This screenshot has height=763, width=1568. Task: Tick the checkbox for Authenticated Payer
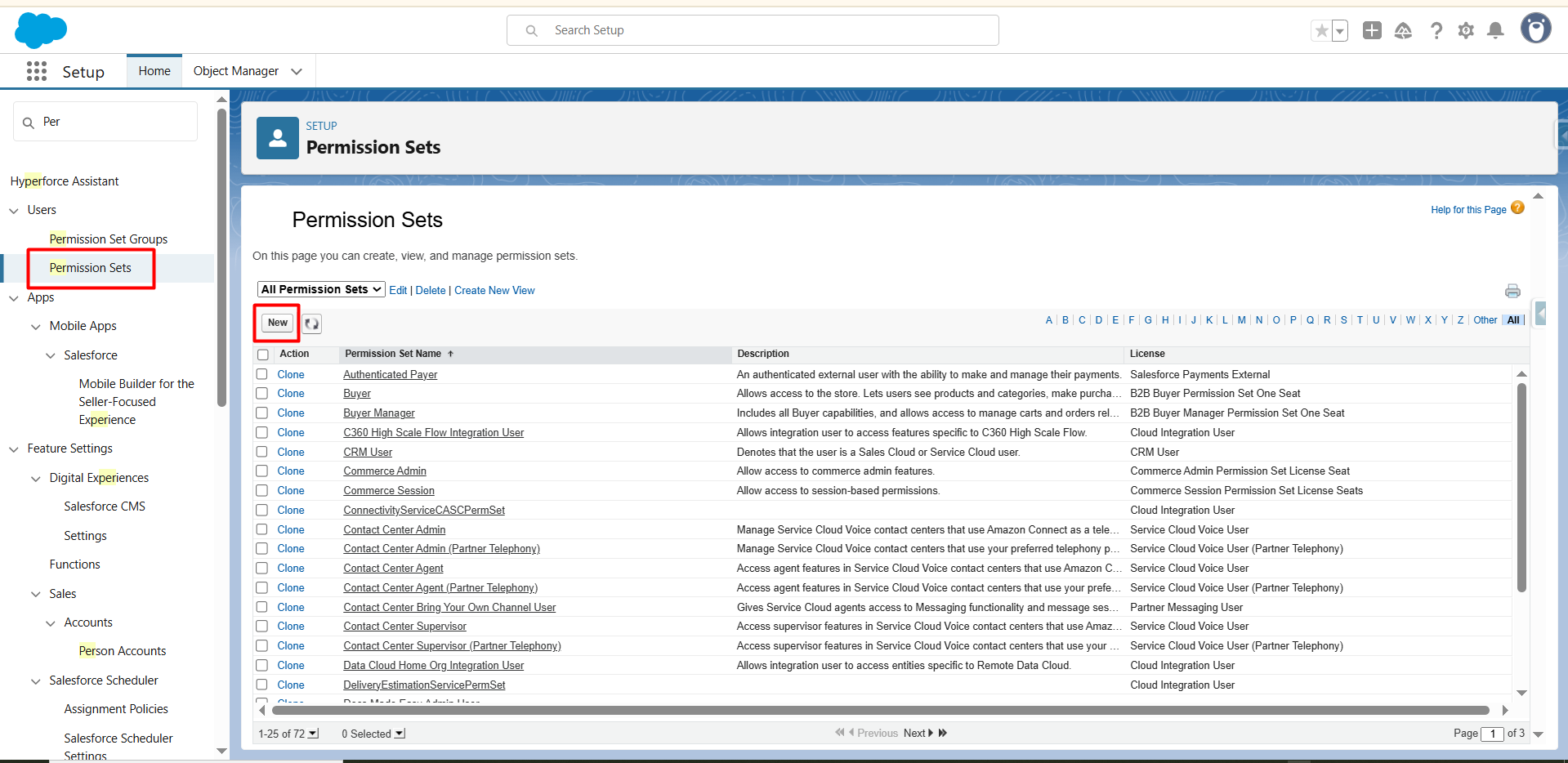point(262,374)
